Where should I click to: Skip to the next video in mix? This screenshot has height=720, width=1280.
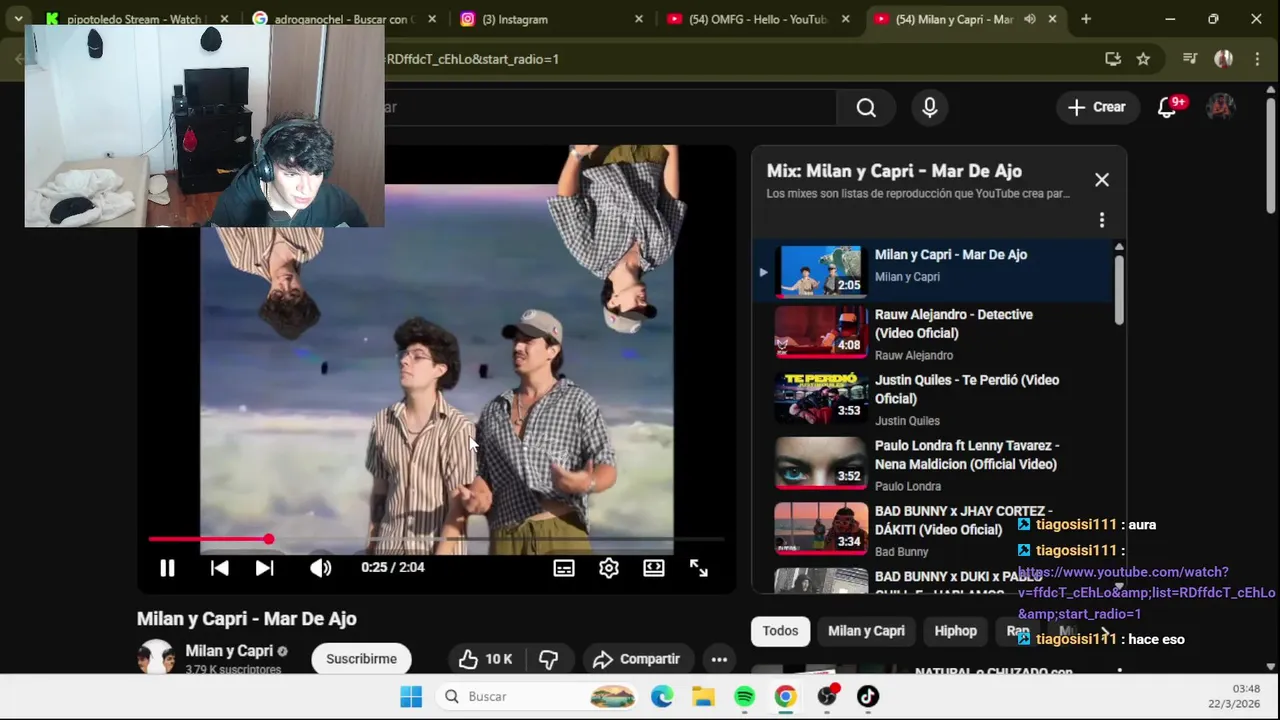[264, 568]
